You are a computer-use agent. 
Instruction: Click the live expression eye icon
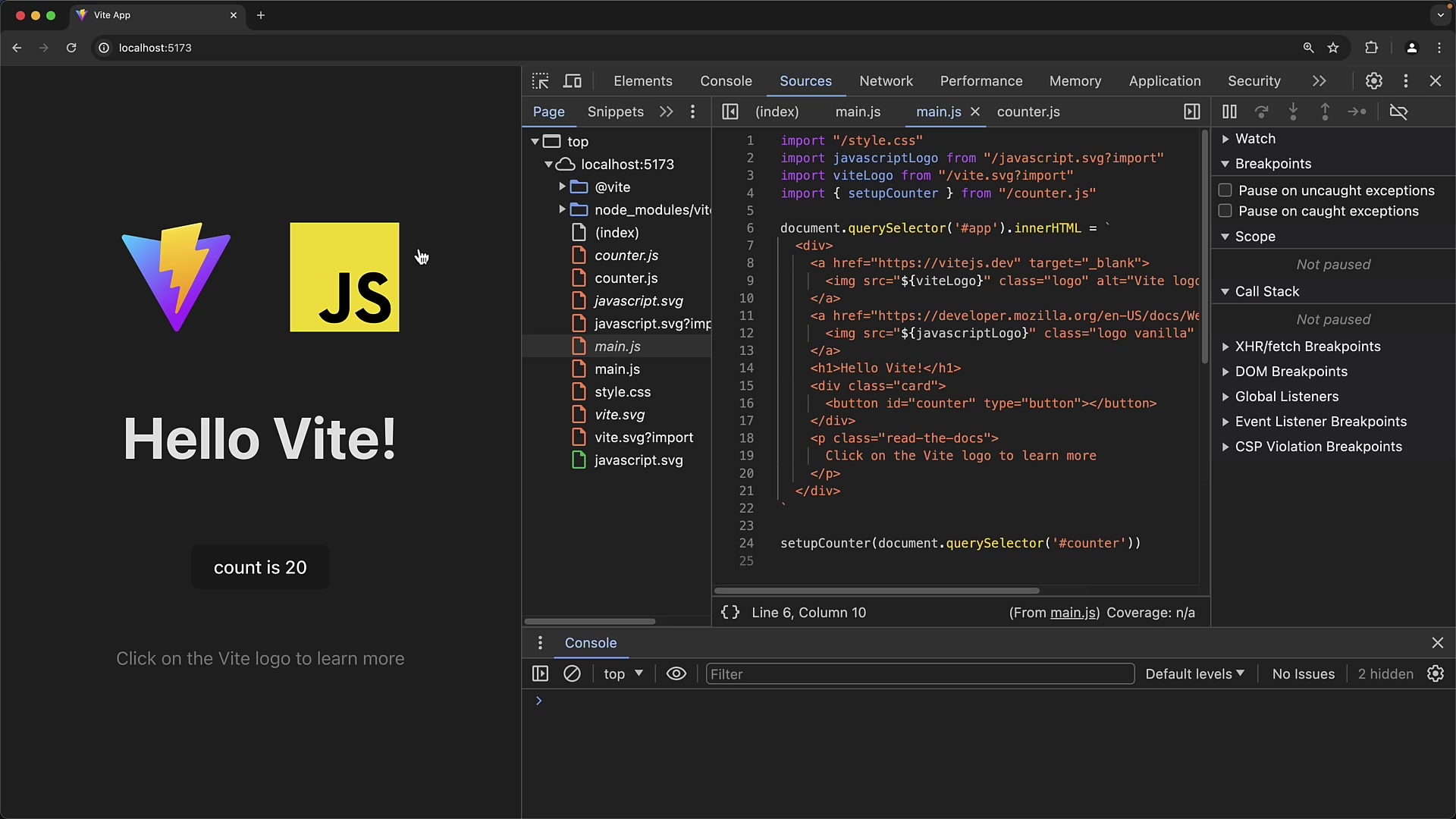676,674
